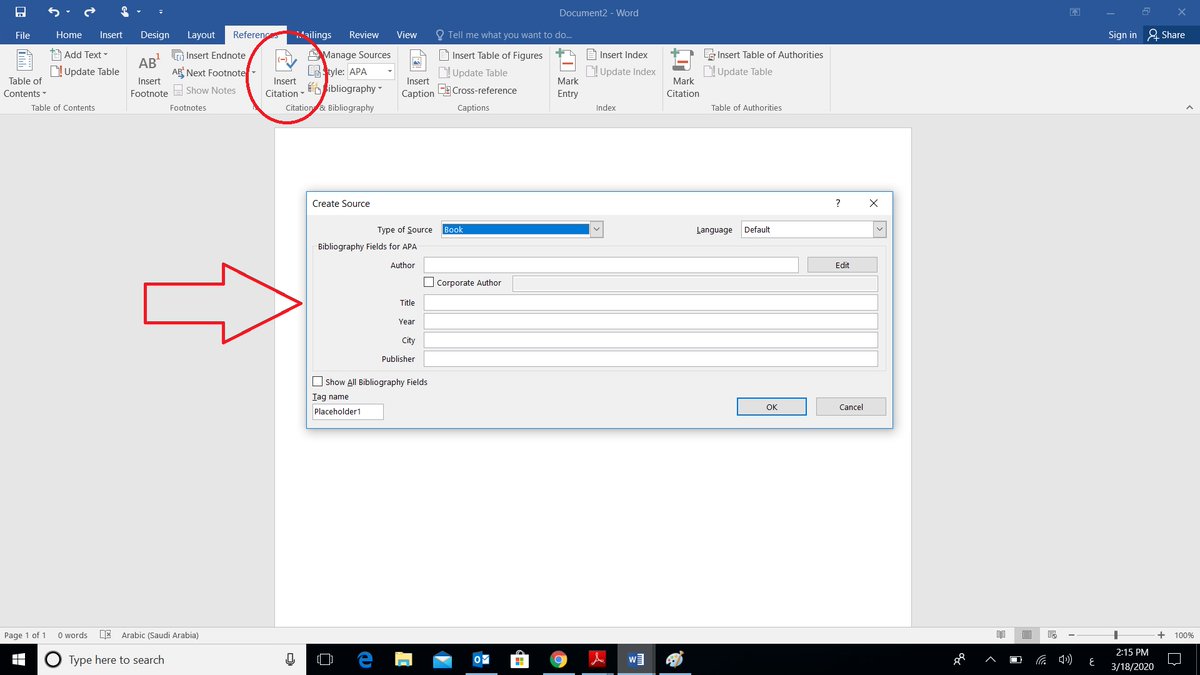The image size is (1200, 675).
Task: Open Ribbon Display Options
Action: 1075,12
